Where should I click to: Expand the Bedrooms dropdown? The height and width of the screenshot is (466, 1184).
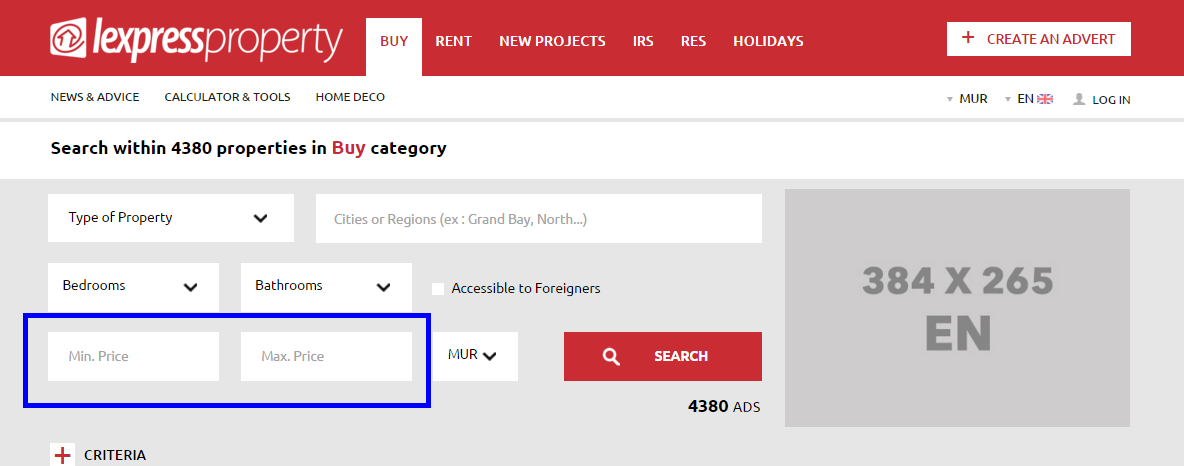click(x=134, y=287)
